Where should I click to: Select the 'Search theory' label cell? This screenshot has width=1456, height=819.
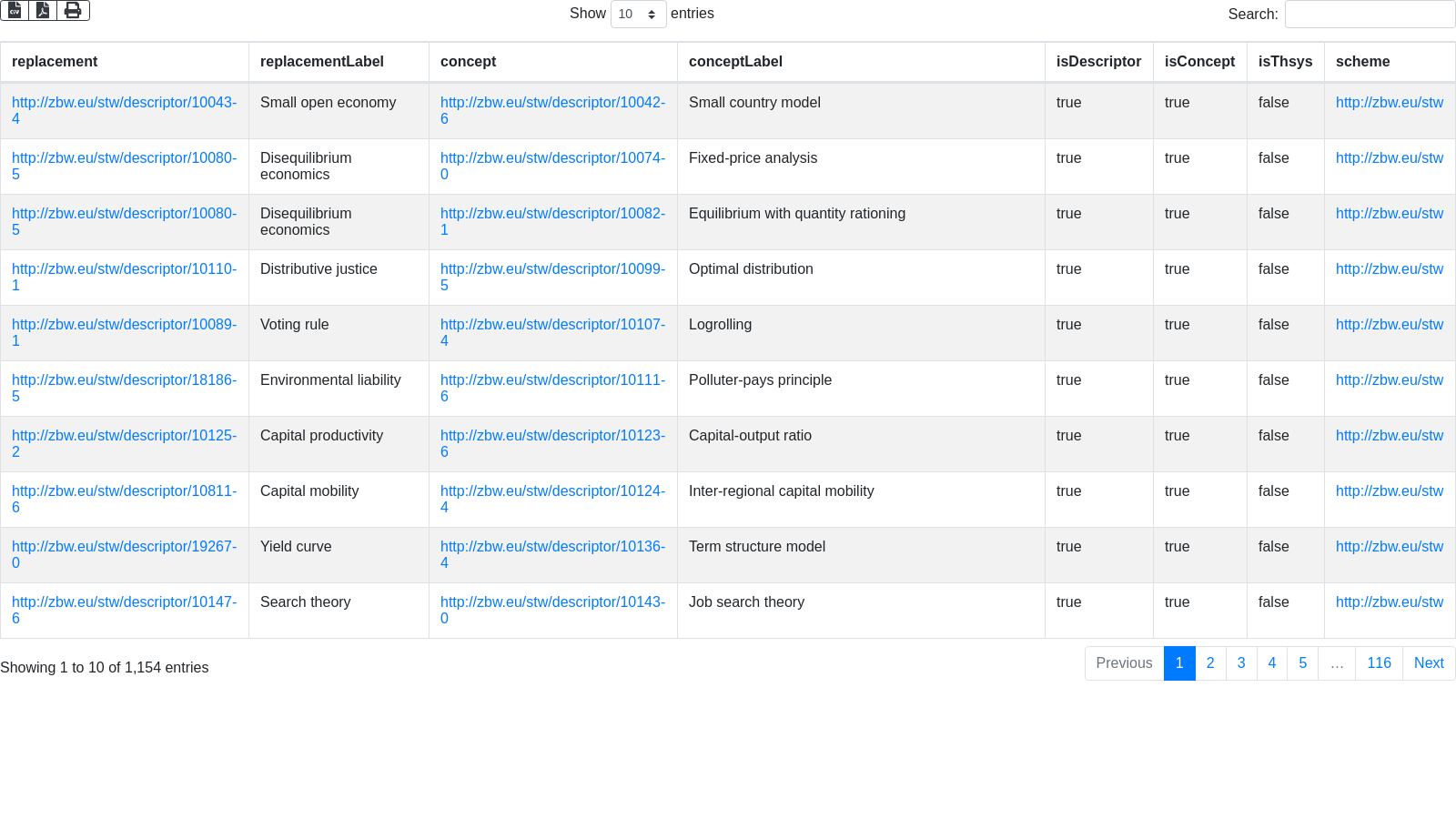339,611
